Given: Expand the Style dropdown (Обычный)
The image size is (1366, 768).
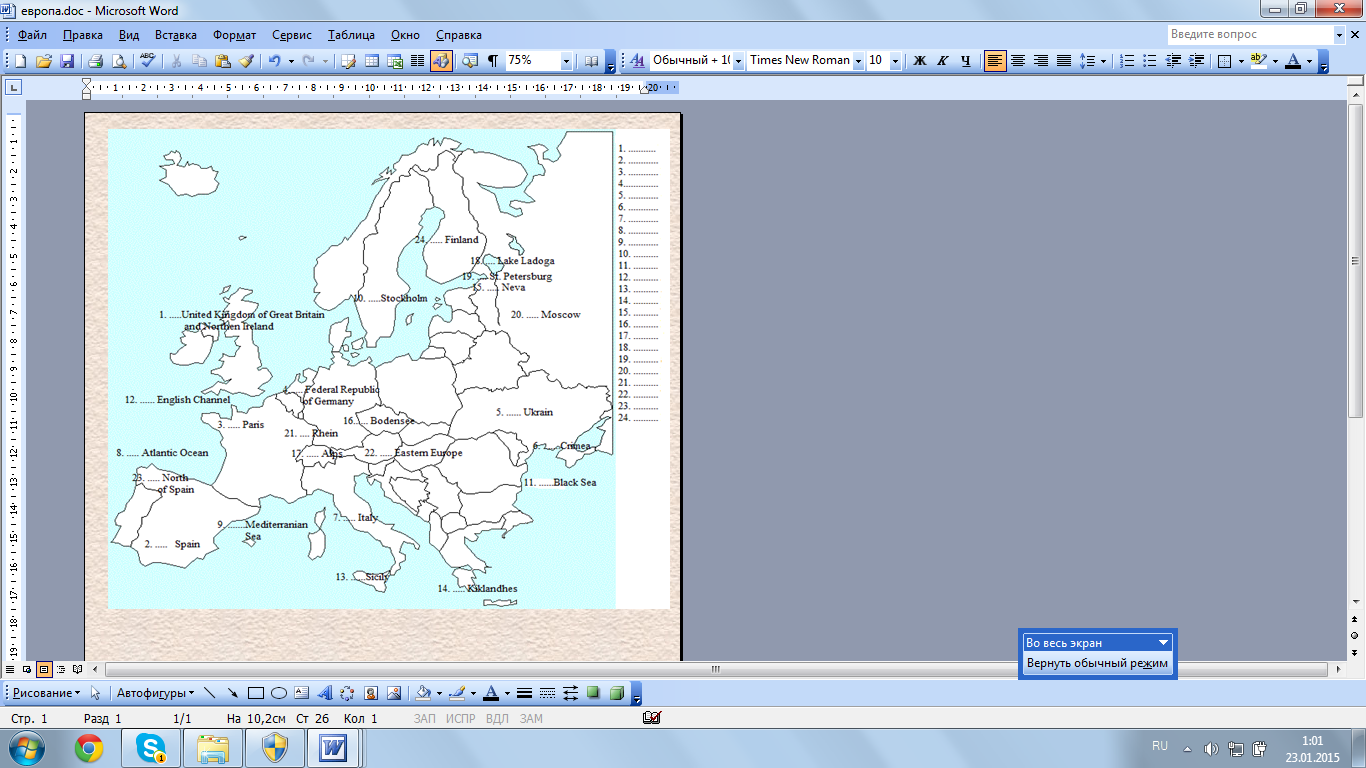Looking at the screenshot, I should pos(738,61).
